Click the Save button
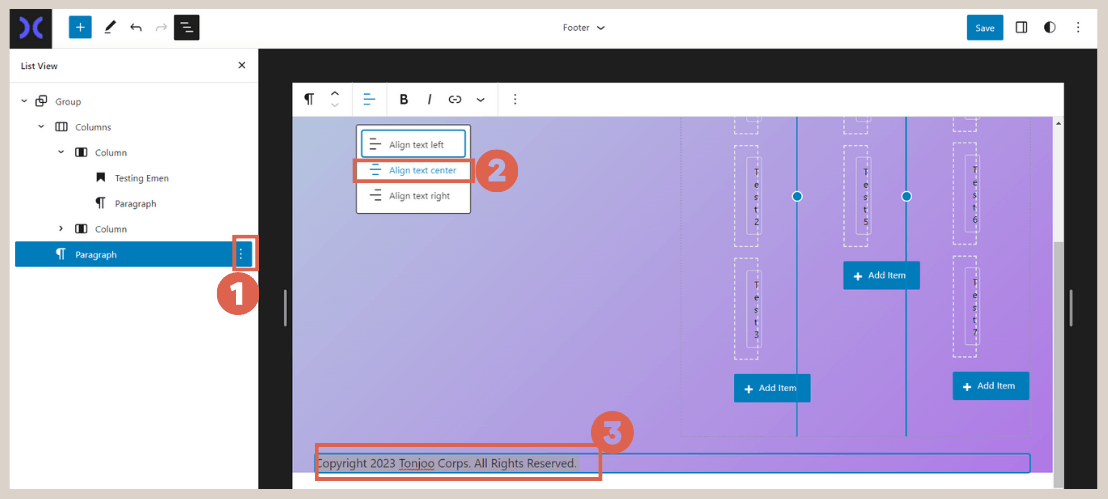 point(985,27)
